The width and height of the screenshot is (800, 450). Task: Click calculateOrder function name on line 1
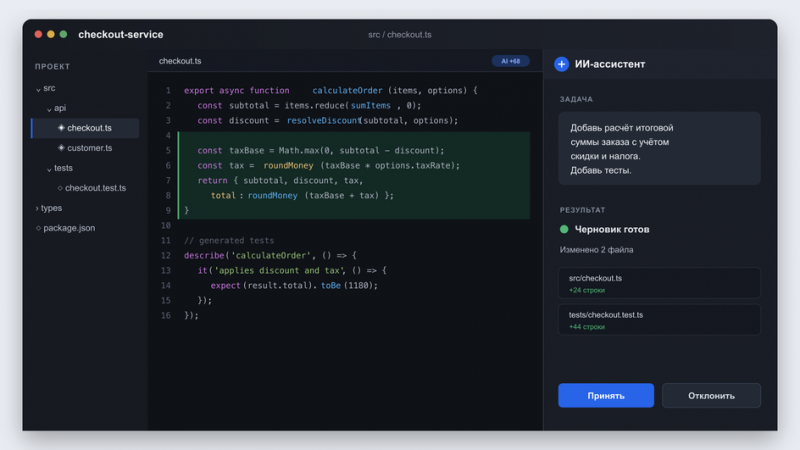pyautogui.click(x=347, y=90)
